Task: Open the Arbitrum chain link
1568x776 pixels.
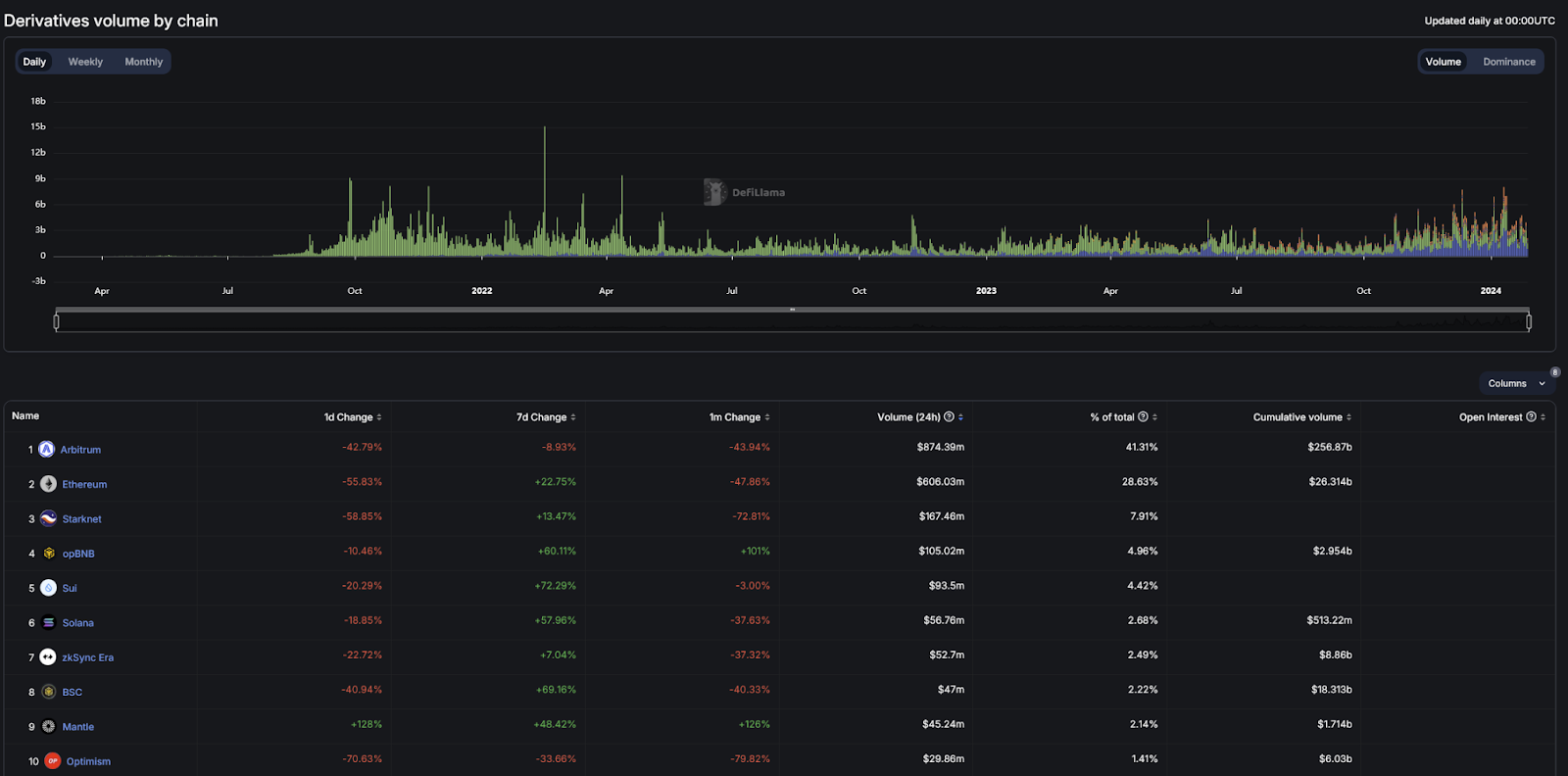Action: pos(80,450)
